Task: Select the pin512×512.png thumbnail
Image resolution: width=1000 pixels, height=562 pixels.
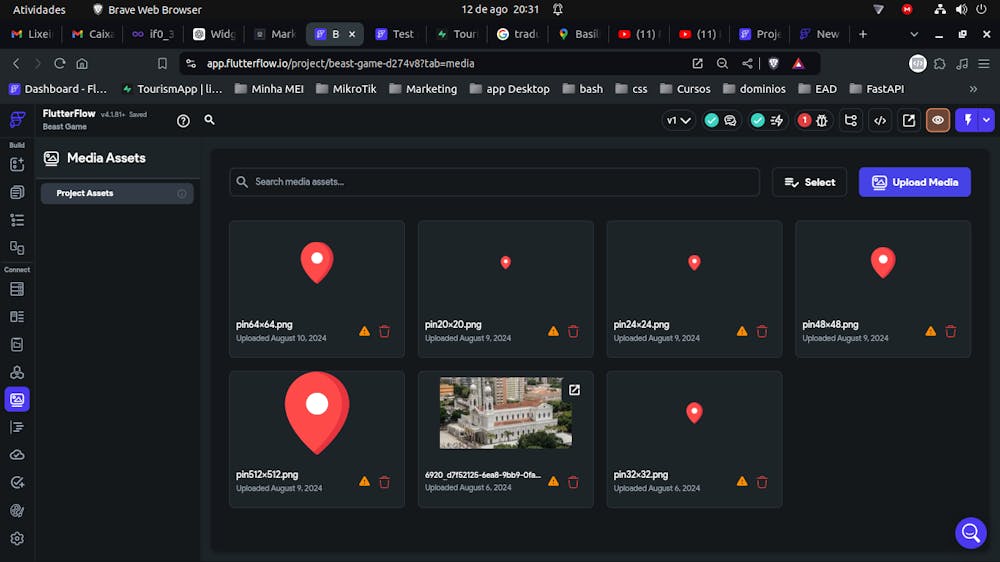Action: pyautogui.click(x=317, y=412)
